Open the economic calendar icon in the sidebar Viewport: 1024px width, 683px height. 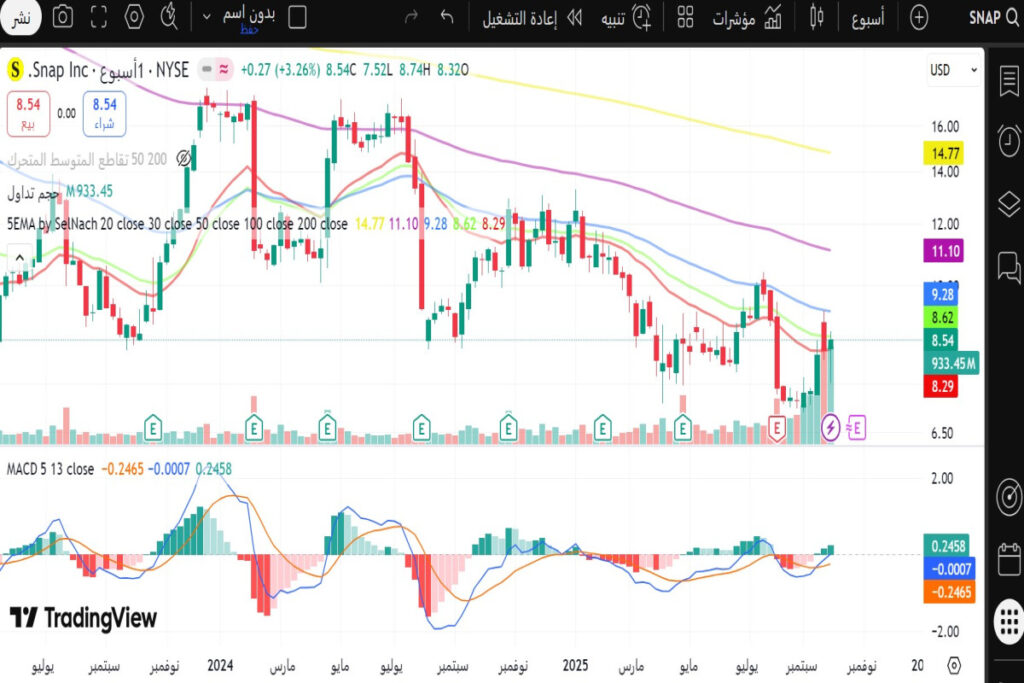1007,556
